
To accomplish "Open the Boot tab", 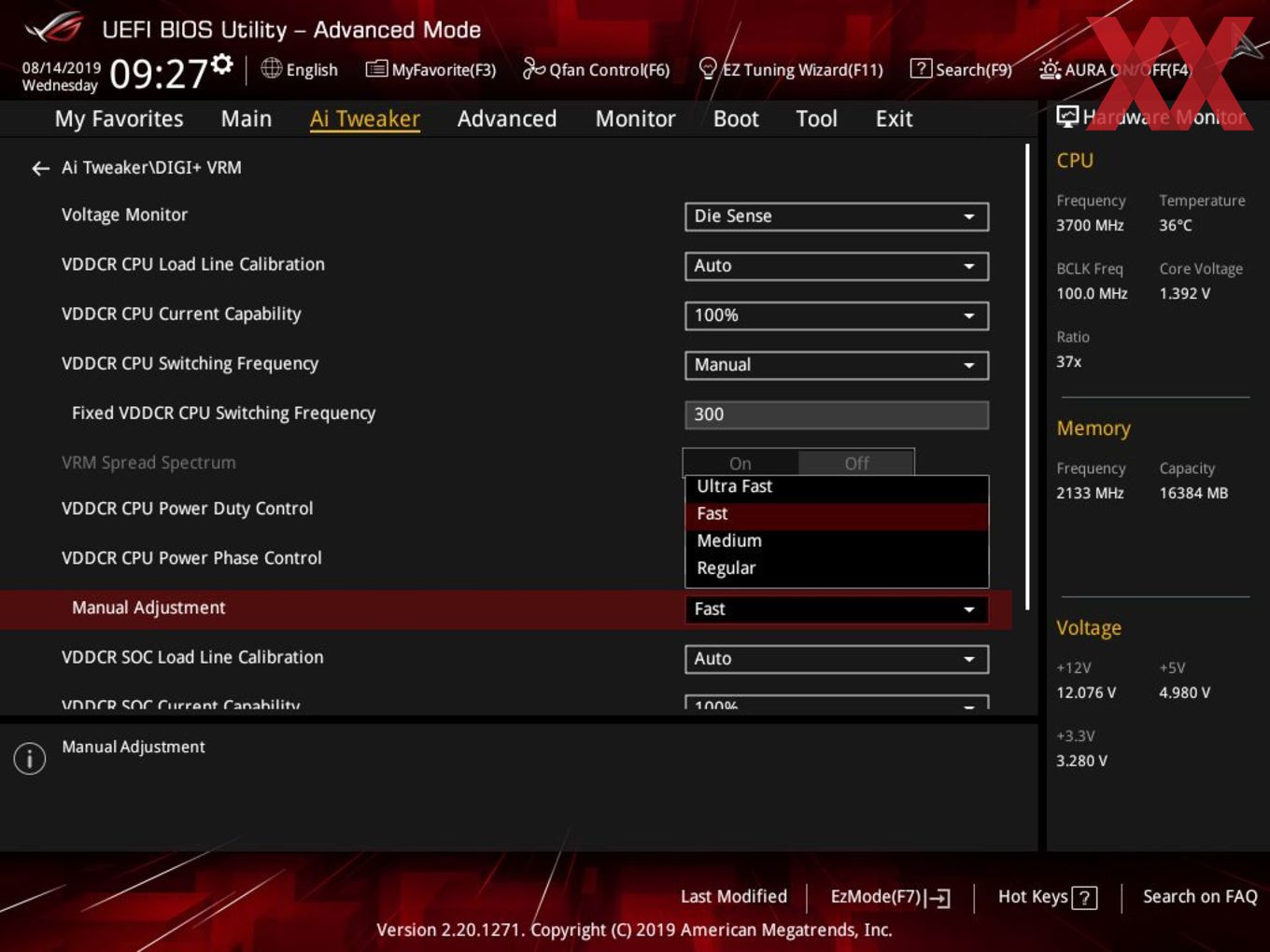I will [736, 119].
